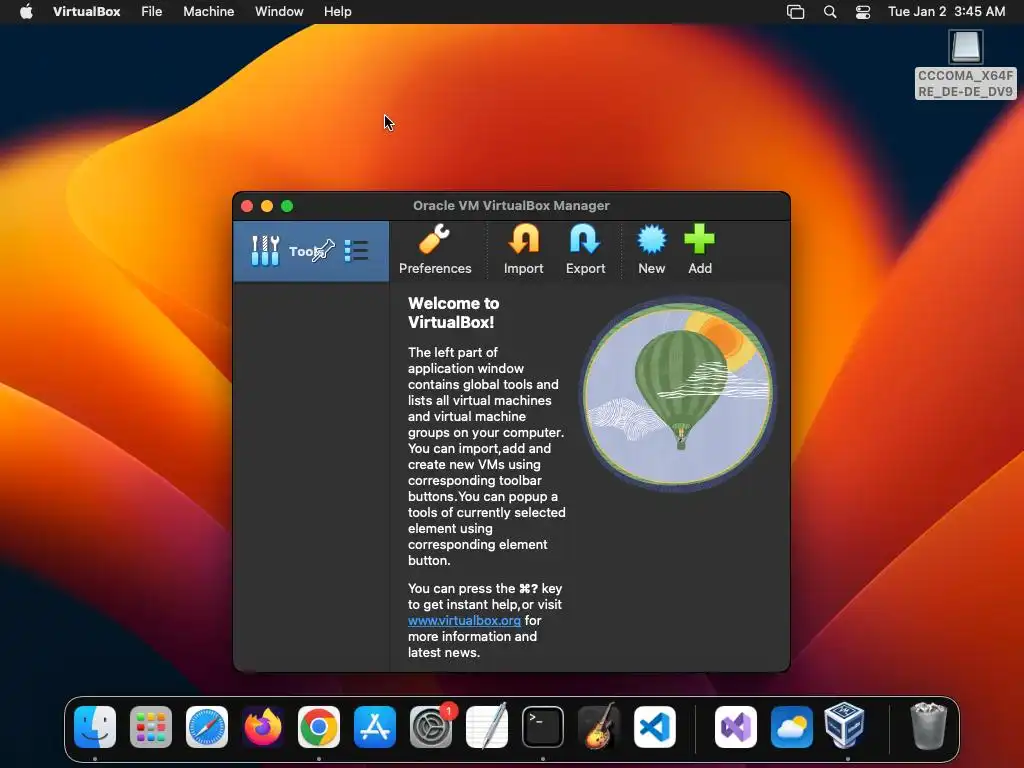The width and height of the screenshot is (1024, 768).
Task: Add an existing virtual machine with the green plus icon
Action: [699, 250]
